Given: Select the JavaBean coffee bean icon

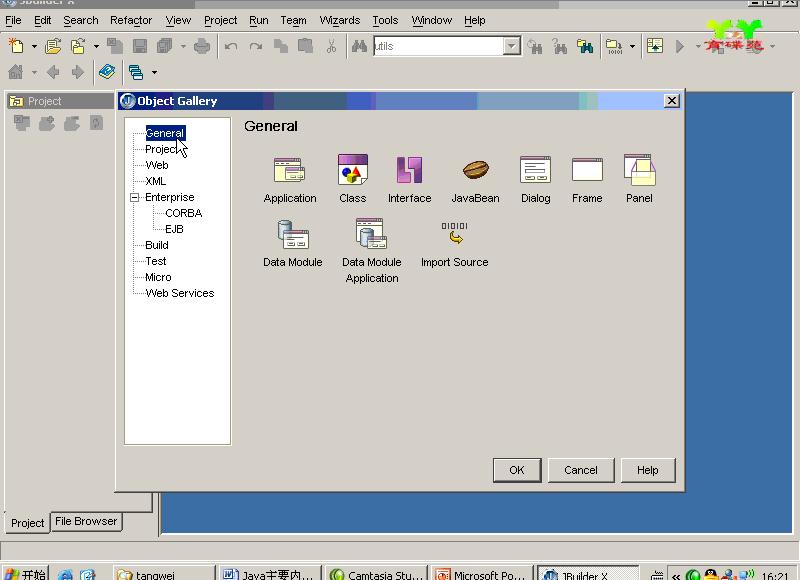Looking at the screenshot, I should point(476,170).
